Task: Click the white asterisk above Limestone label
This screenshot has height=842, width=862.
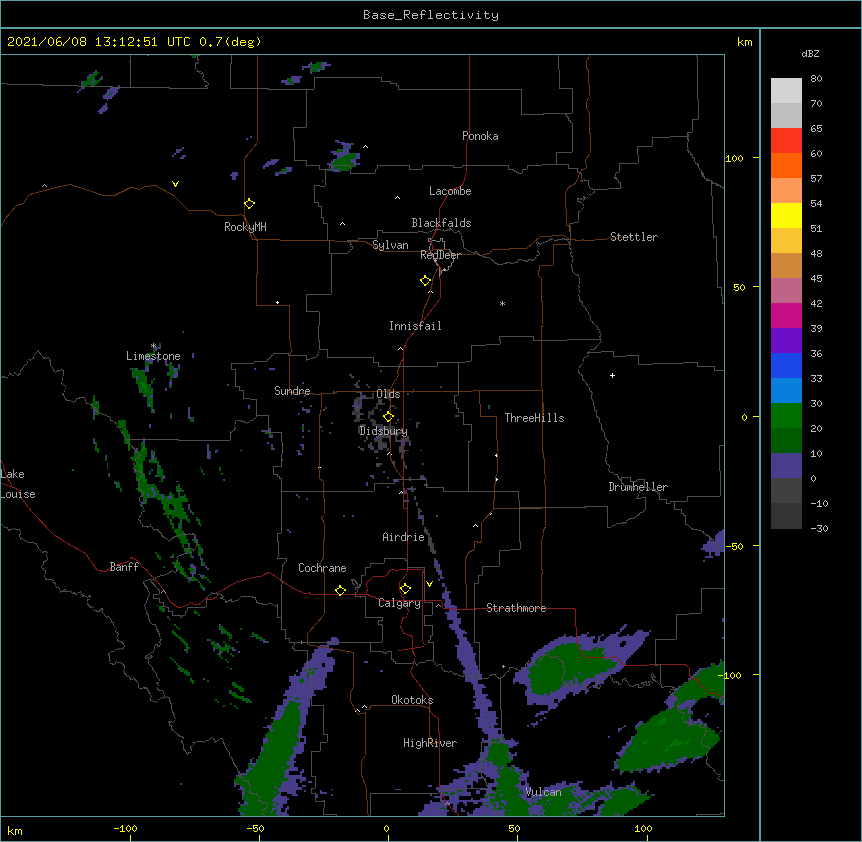Action: point(153,346)
